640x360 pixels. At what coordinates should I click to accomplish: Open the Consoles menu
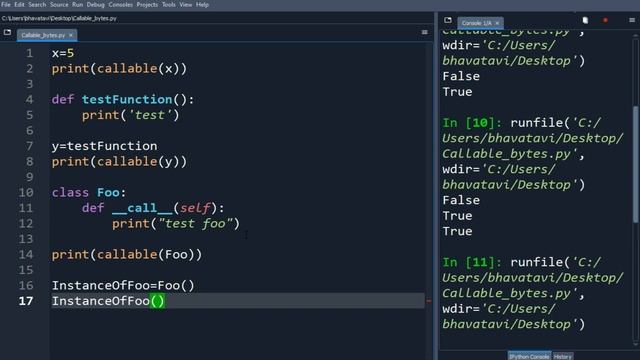coord(120,5)
